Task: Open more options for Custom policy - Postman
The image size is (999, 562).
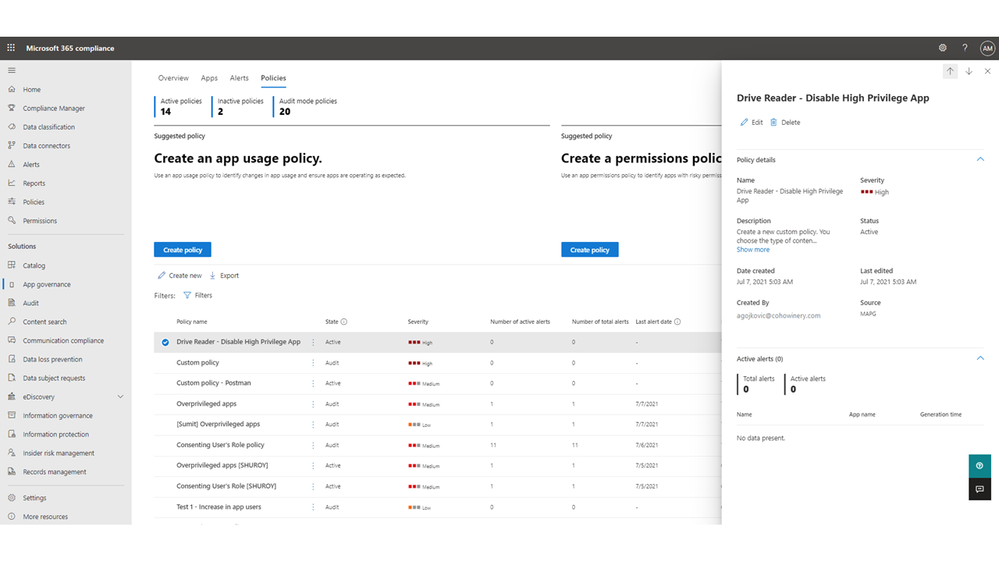Action: pyautogui.click(x=313, y=384)
